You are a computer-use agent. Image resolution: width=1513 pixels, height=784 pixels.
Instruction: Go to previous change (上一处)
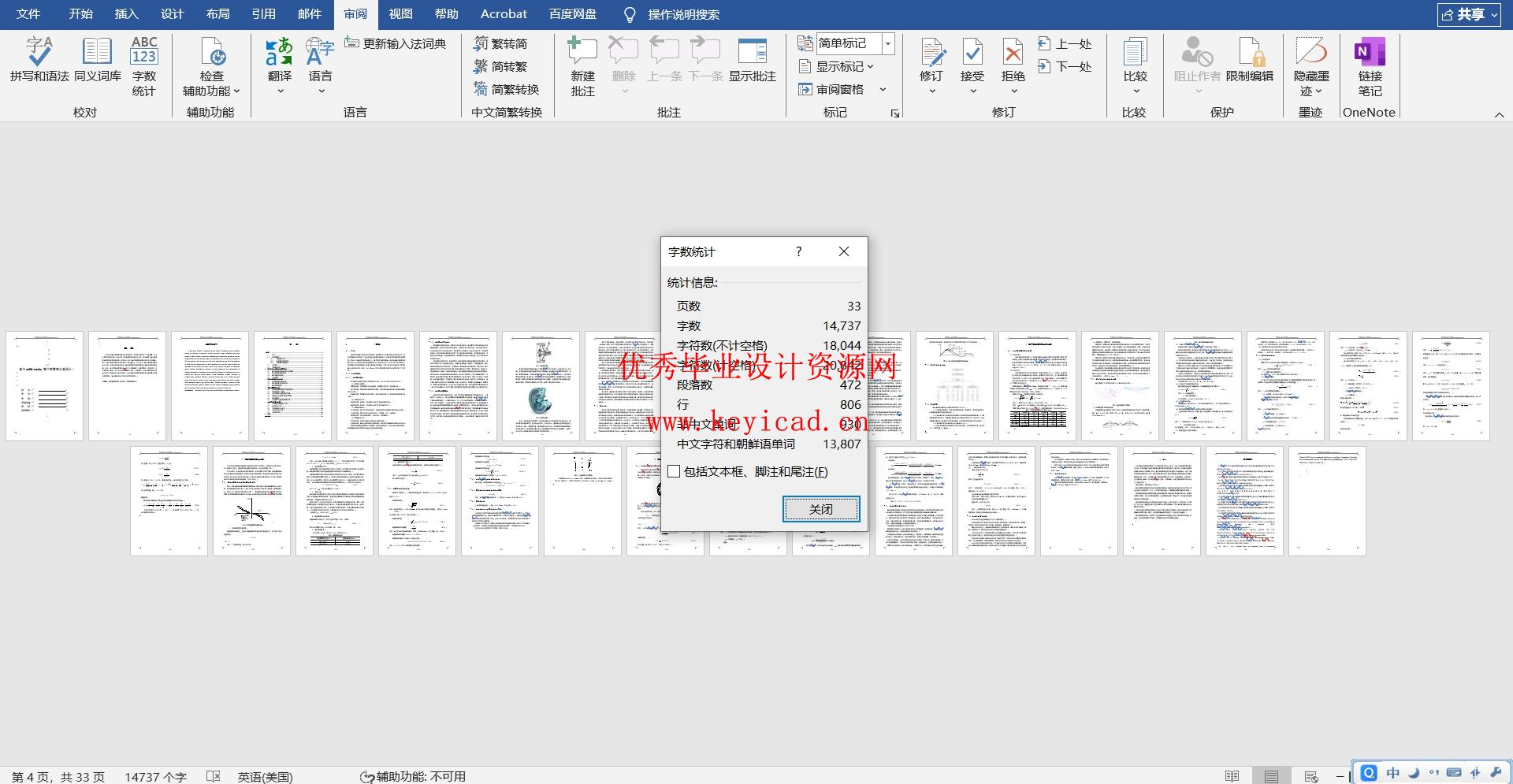pos(1065,43)
